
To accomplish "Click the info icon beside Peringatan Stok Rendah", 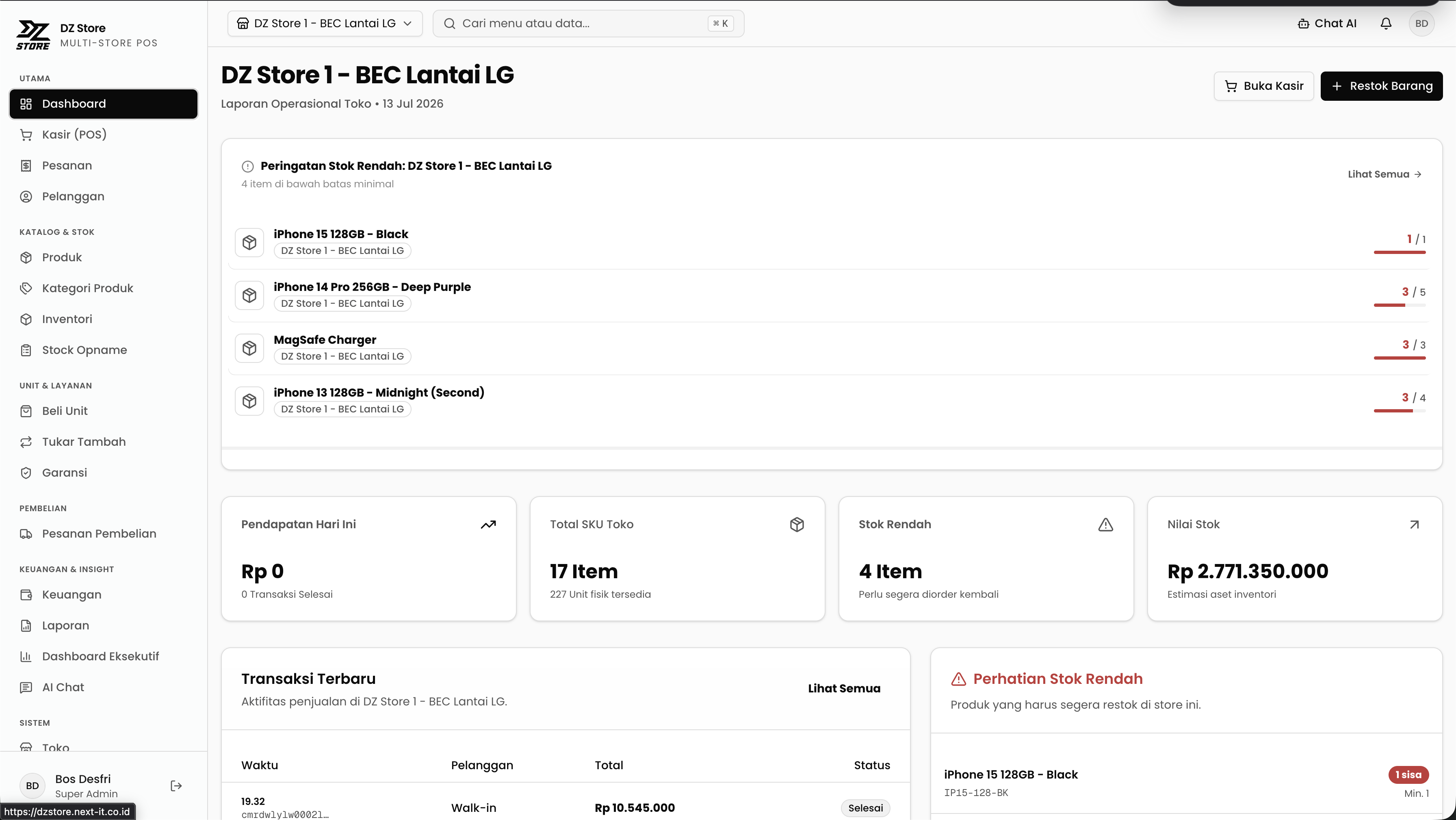I will [x=247, y=166].
